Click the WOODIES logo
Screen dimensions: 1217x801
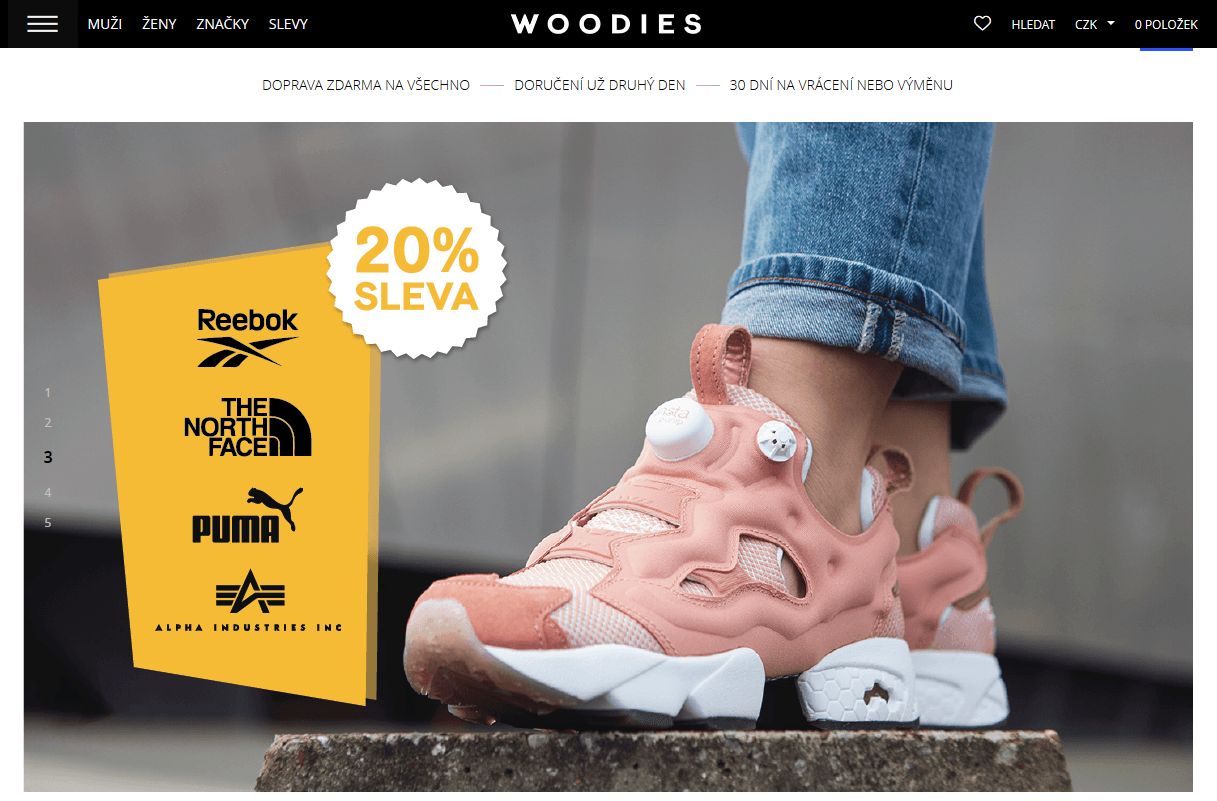point(606,24)
